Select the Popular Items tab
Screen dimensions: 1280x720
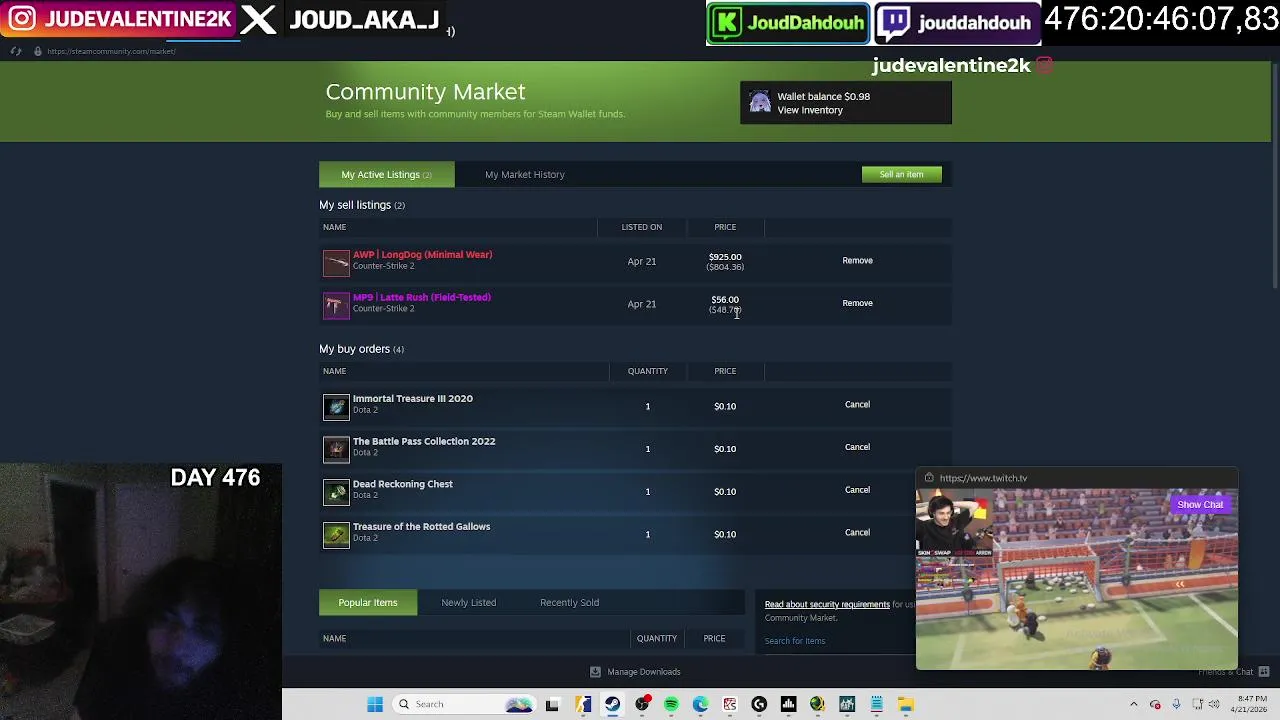(x=368, y=603)
